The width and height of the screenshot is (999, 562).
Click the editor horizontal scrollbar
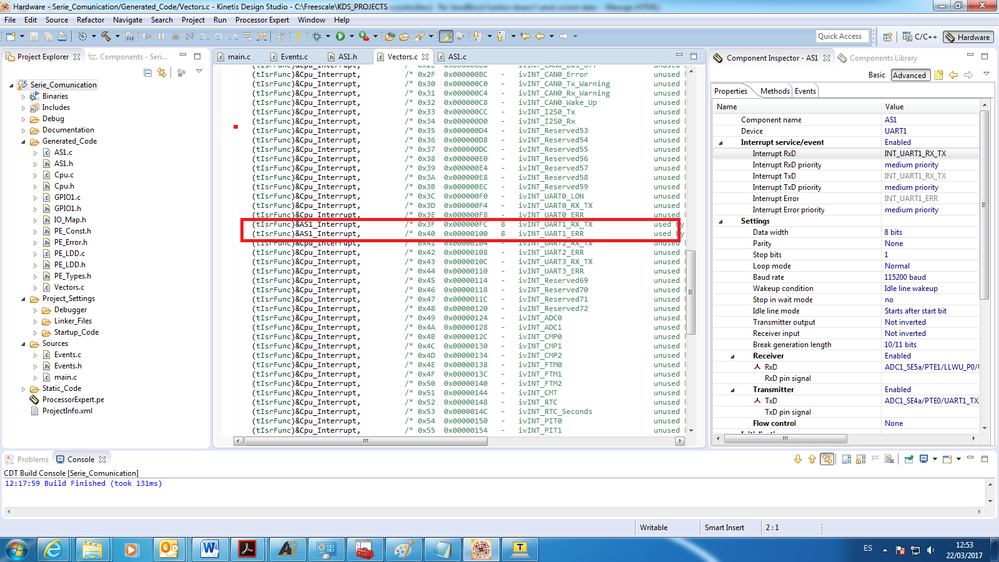click(366, 441)
